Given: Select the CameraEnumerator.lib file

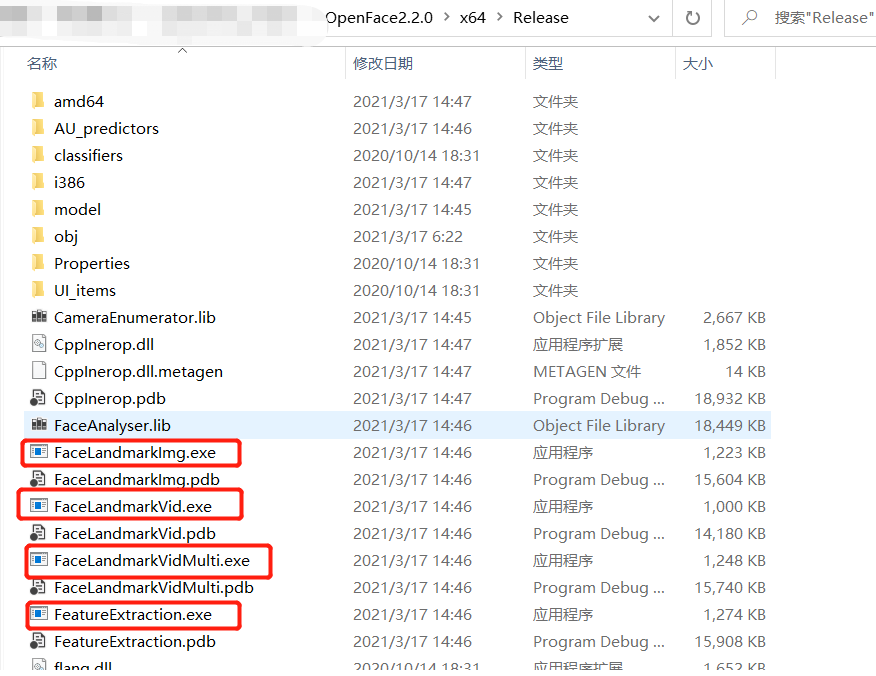Looking at the screenshot, I should click(x=135, y=317).
